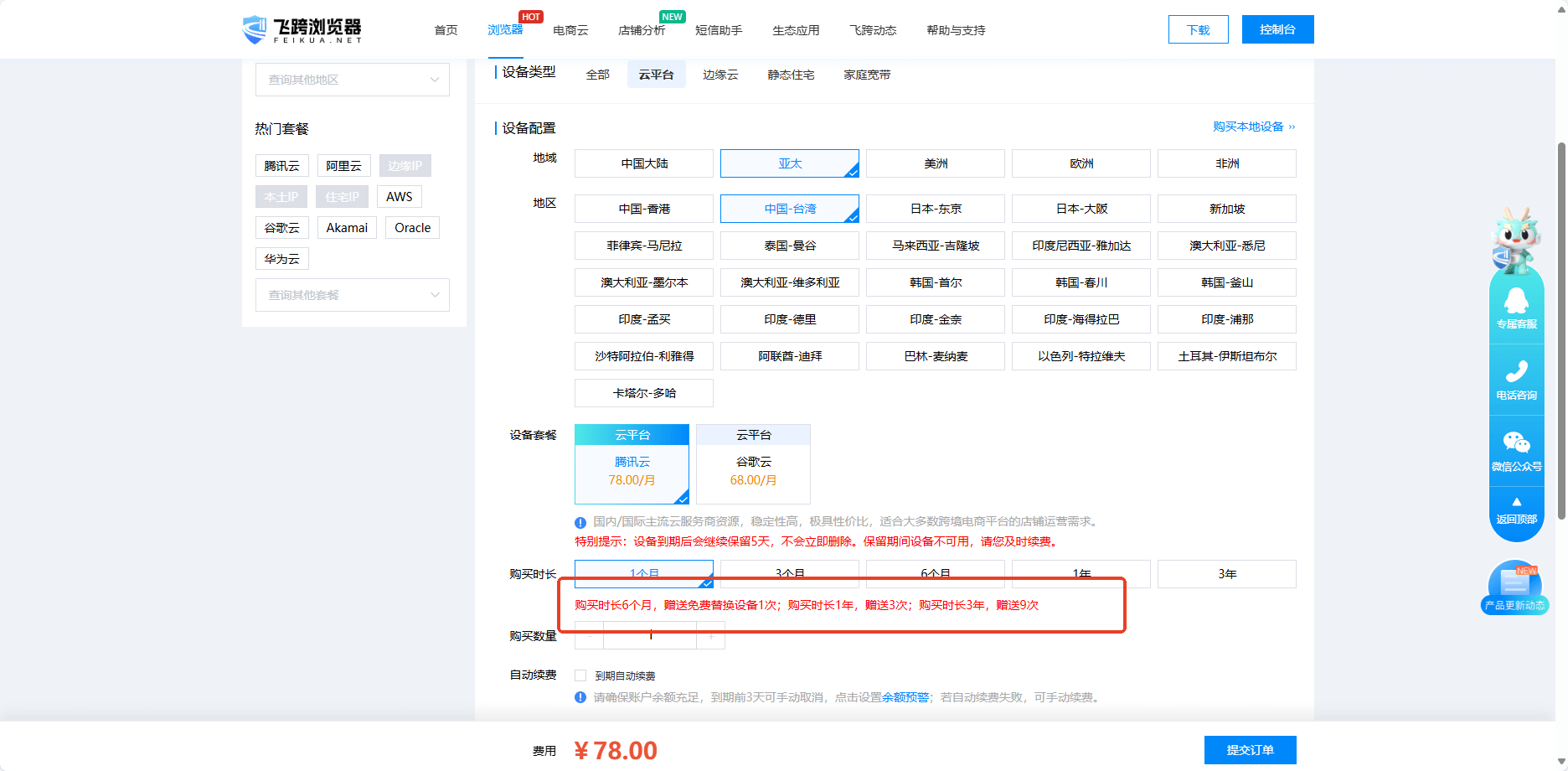
Task: Open the 店铺分析 navigation menu item
Action: coord(642,29)
